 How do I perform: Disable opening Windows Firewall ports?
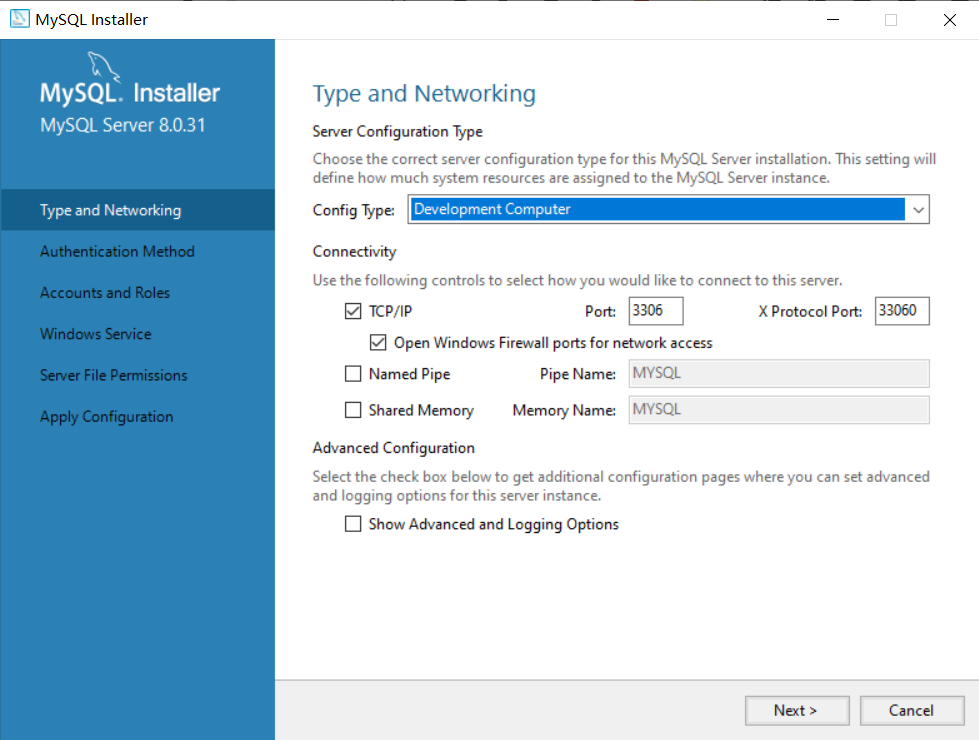(378, 342)
